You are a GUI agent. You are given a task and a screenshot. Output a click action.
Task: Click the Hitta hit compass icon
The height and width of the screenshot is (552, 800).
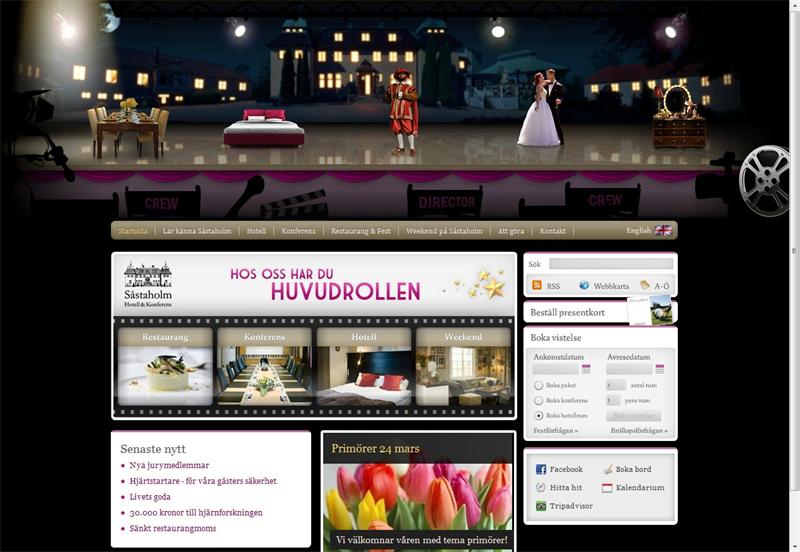[541, 488]
